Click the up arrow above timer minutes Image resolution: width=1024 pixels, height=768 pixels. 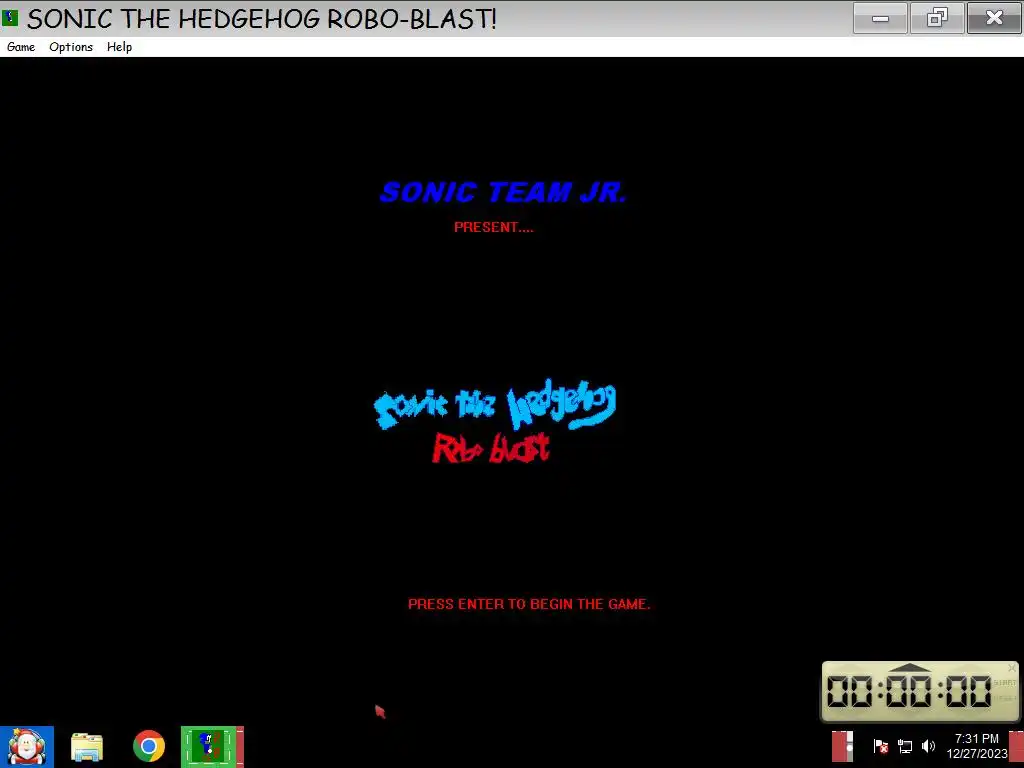click(x=910, y=667)
